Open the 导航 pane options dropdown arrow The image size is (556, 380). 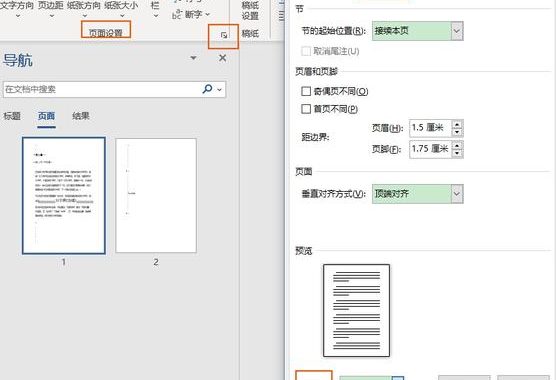tap(193, 58)
